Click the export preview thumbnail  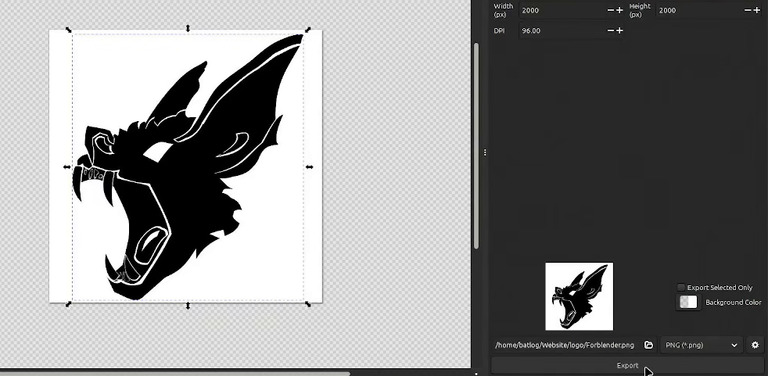pos(579,296)
